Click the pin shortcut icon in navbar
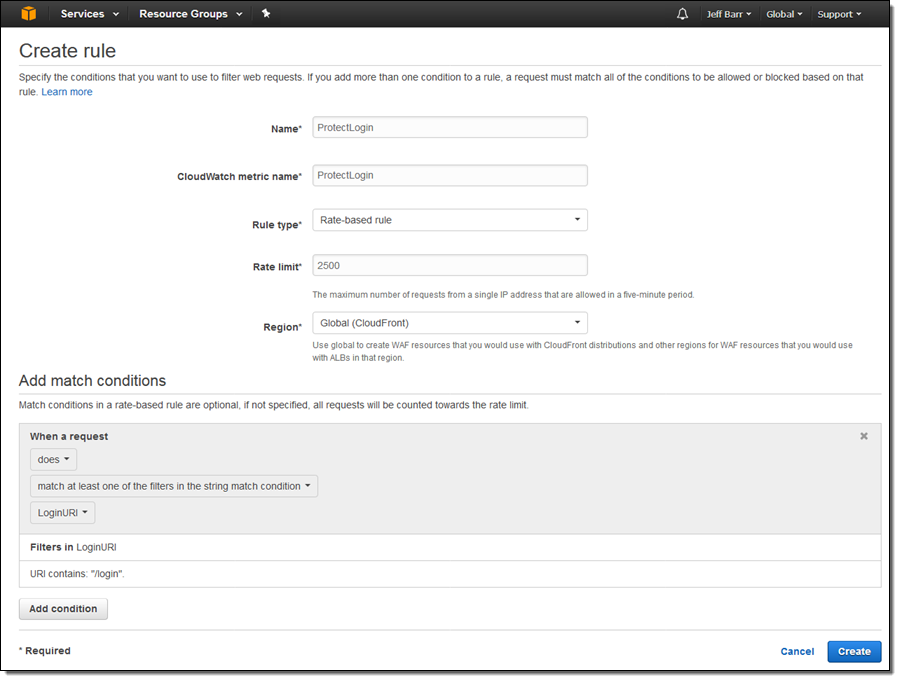This screenshot has height=681, width=900. pos(265,14)
